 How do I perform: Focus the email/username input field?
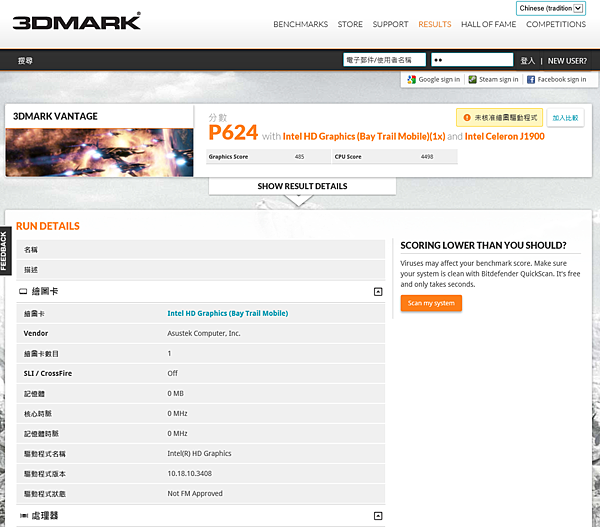(x=385, y=60)
